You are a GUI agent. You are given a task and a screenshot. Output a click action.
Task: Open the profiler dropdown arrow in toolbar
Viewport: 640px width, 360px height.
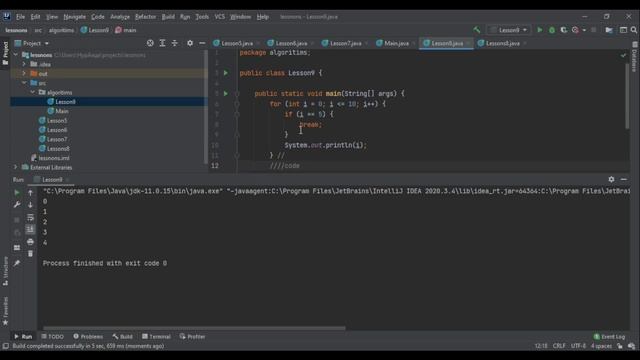584,30
